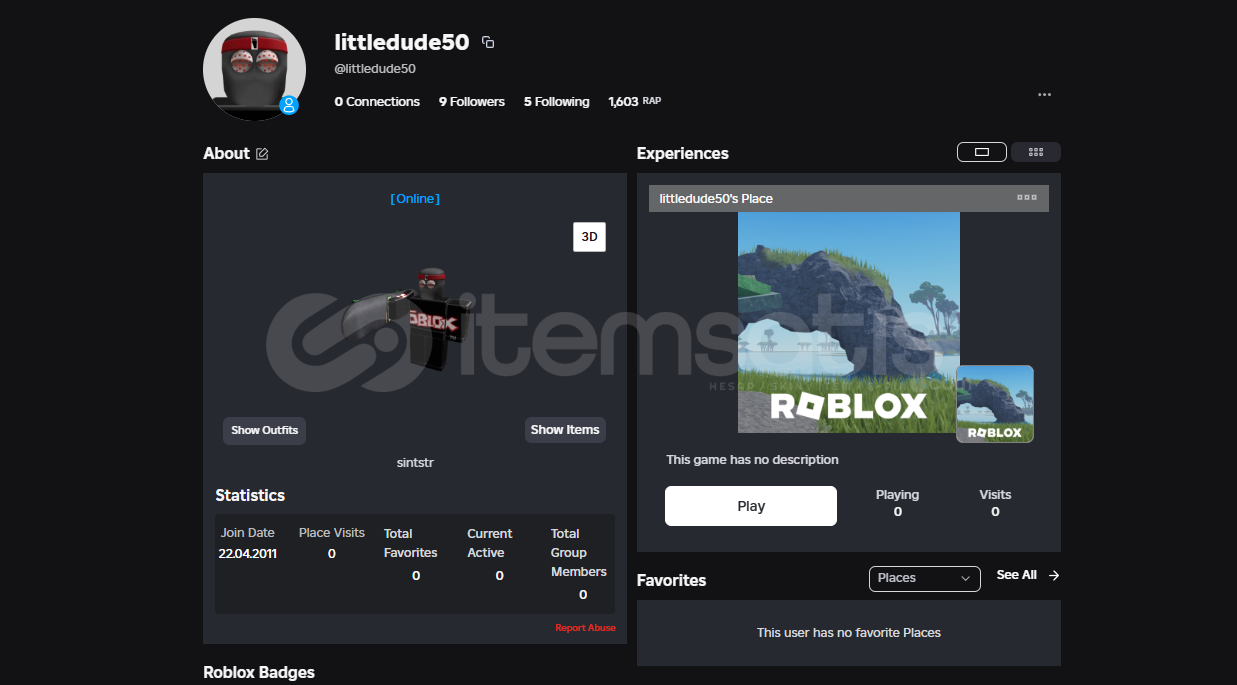The height and width of the screenshot is (685, 1237).
Task: Click the littledude50 display name
Action: pos(402,42)
